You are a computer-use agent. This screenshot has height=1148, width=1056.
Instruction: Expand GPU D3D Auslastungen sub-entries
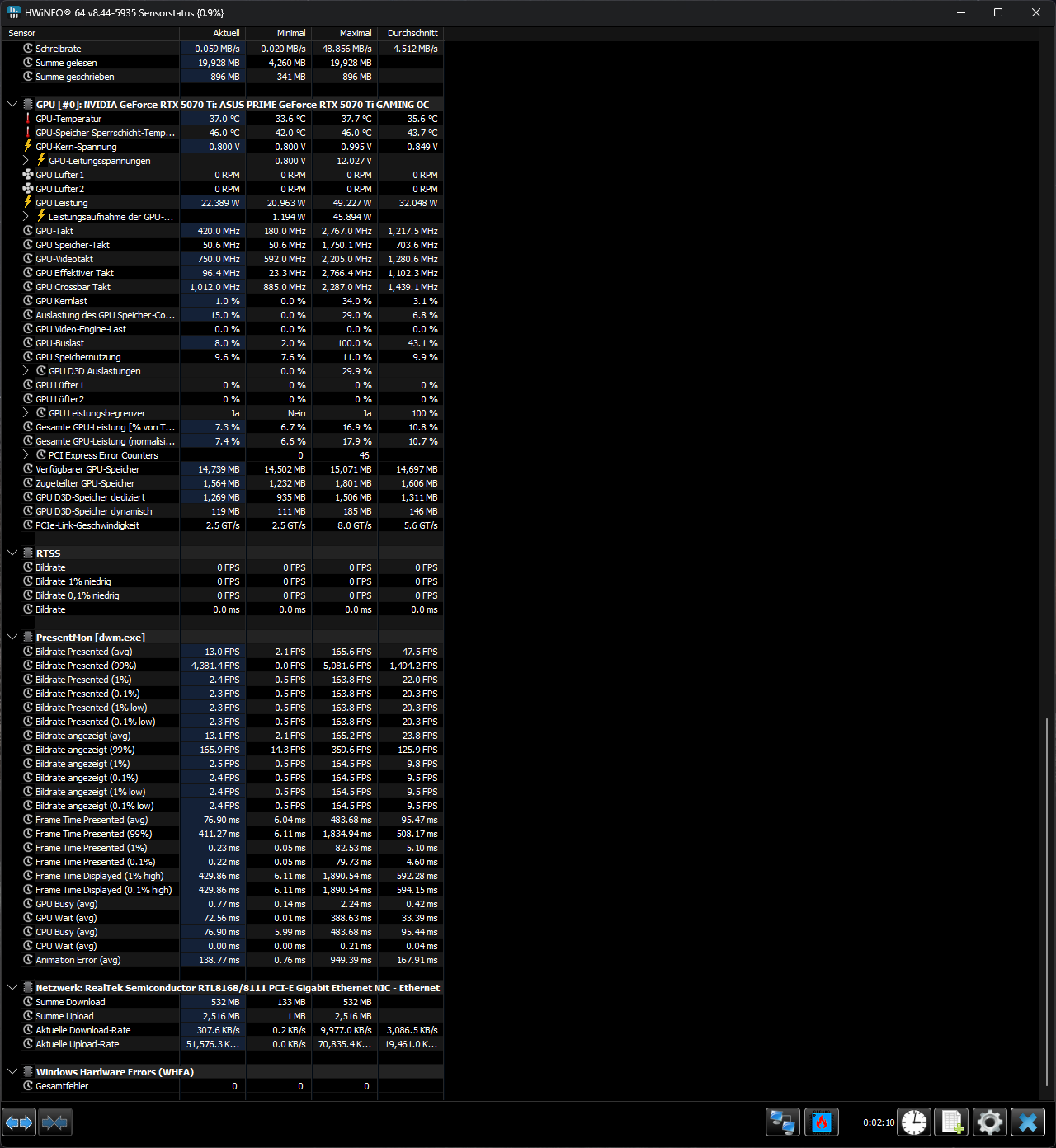[x=26, y=371]
